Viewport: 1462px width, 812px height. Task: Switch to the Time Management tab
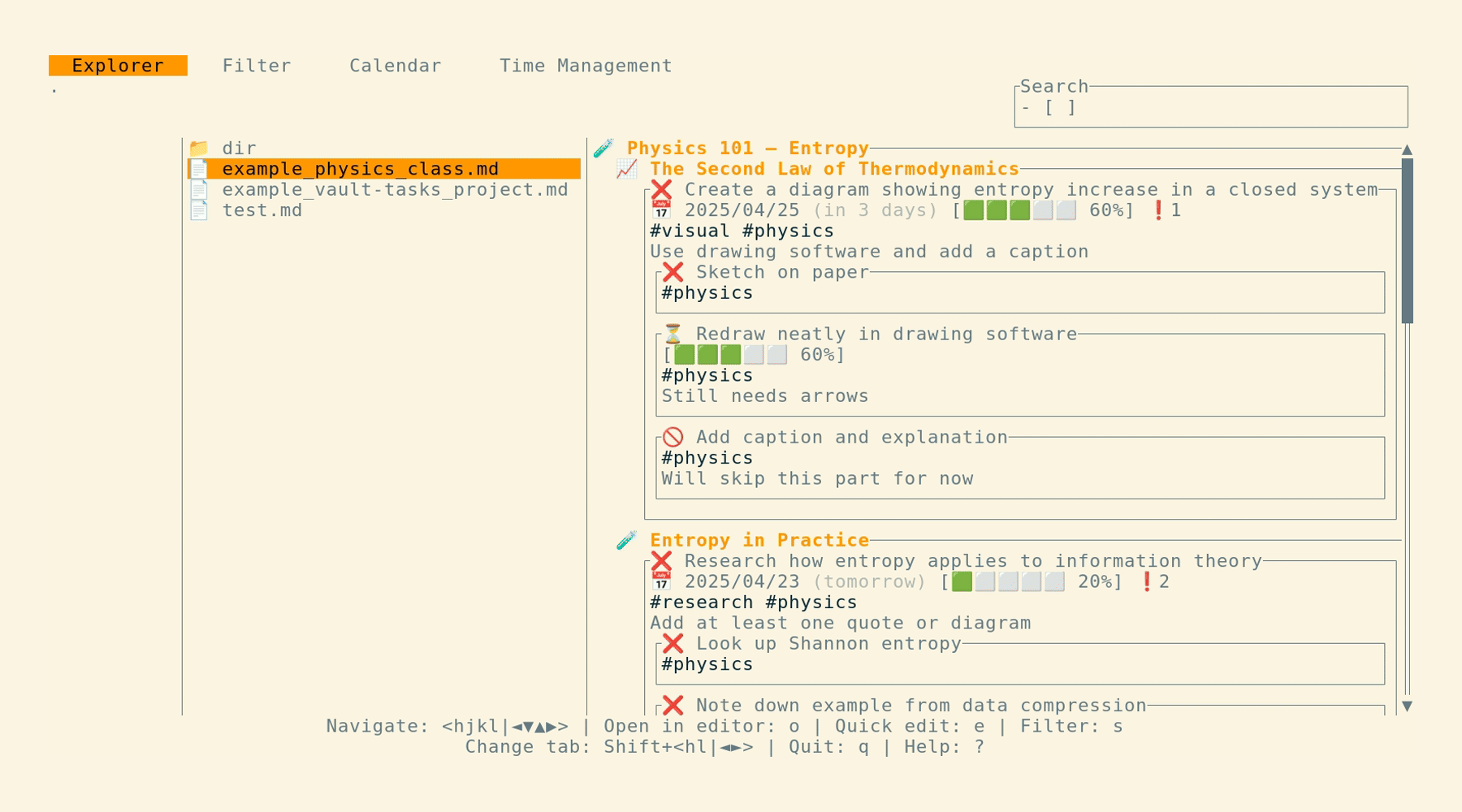click(586, 66)
